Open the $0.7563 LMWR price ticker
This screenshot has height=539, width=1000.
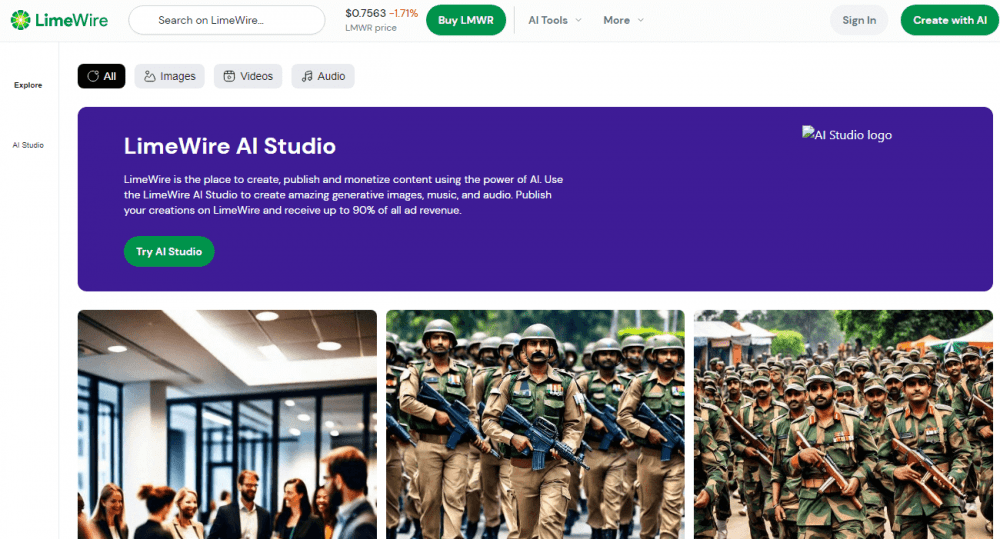coord(381,20)
